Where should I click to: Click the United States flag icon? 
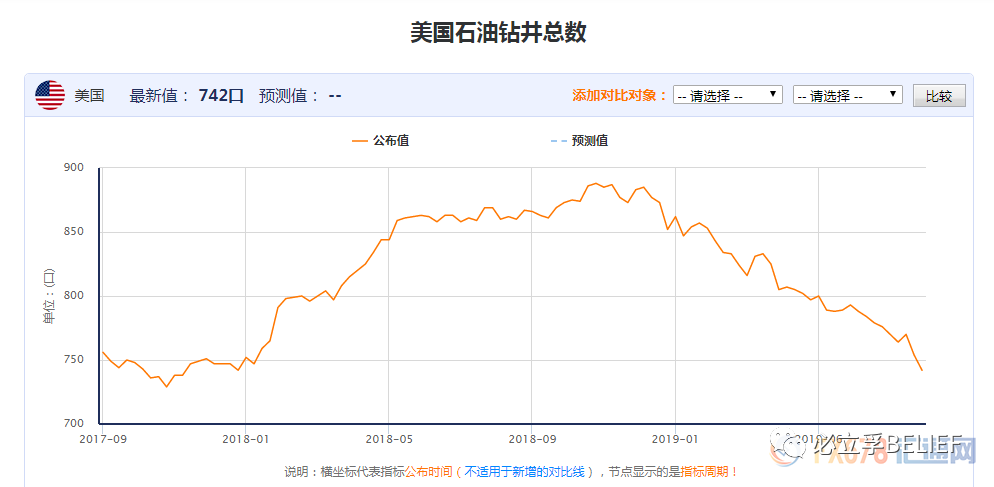coord(50,96)
